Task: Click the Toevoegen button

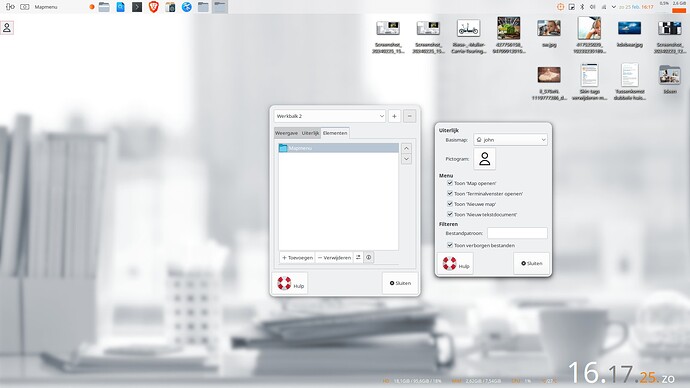Action: (297, 257)
